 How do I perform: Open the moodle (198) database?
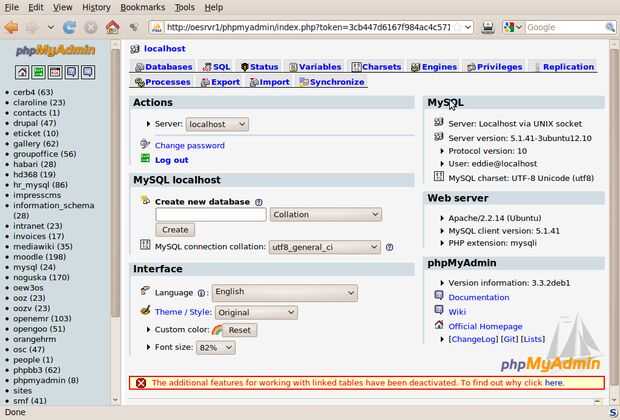pos(40,257)
